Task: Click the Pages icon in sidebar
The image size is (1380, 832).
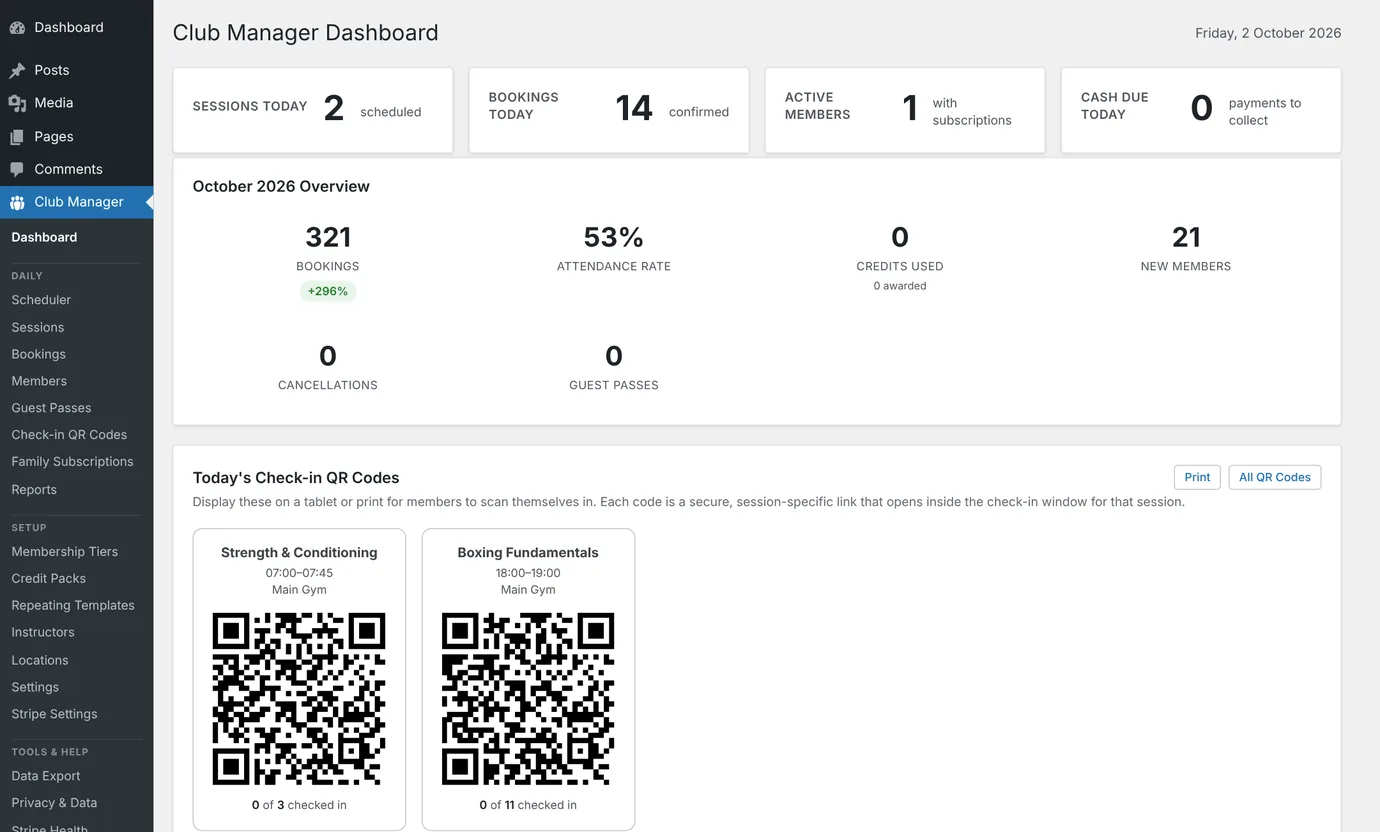Action: point(17,137)
